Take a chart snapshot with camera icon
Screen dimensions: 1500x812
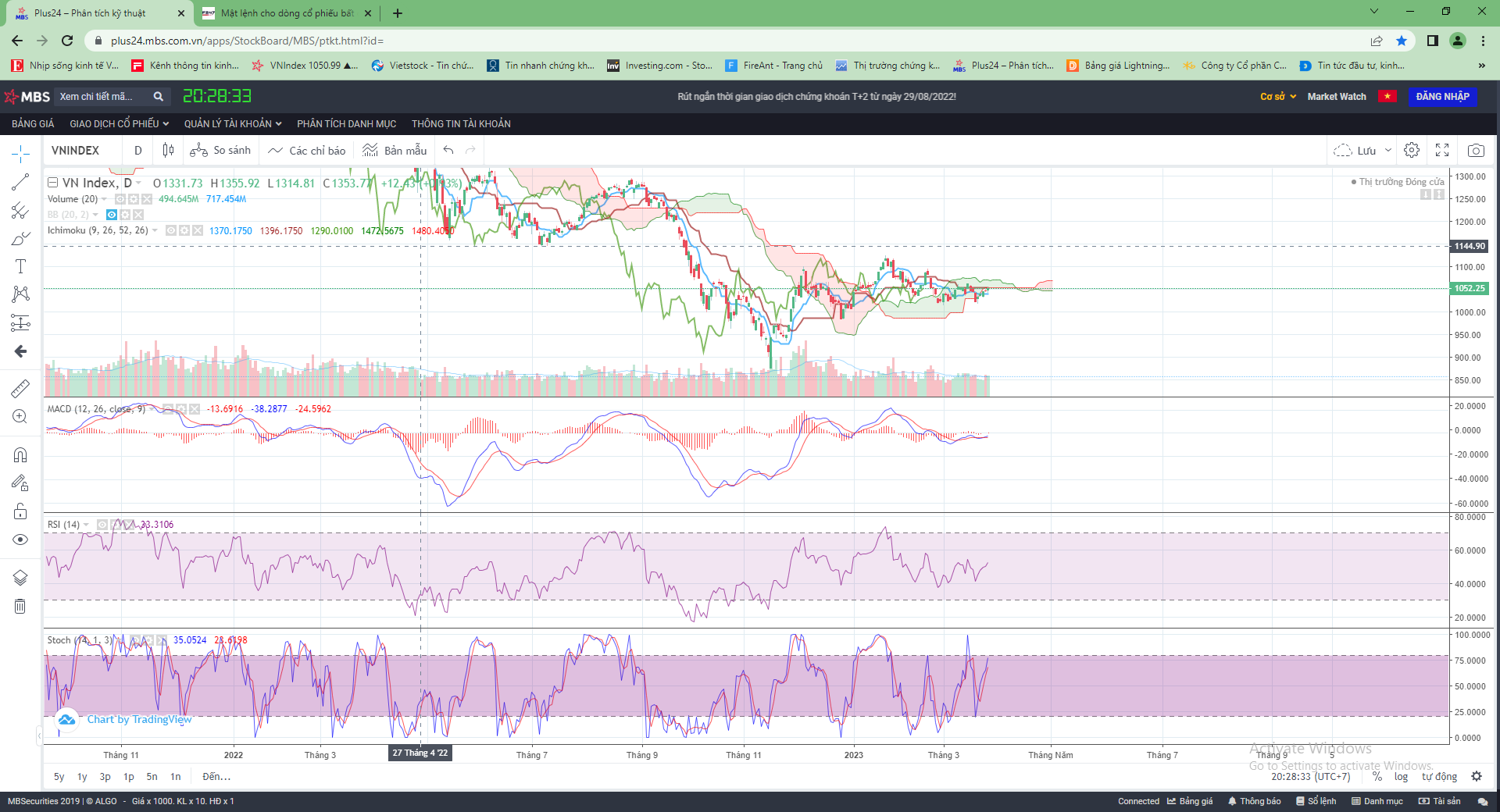[1476, 150]
